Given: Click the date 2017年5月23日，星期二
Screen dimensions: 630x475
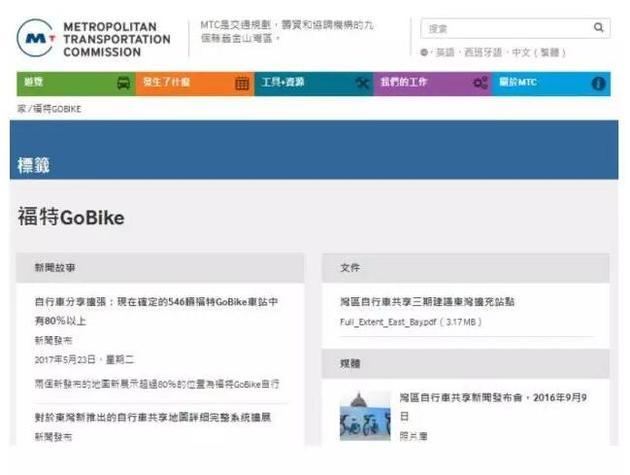Looking at the screenshot, I should (x=84, y=359).
